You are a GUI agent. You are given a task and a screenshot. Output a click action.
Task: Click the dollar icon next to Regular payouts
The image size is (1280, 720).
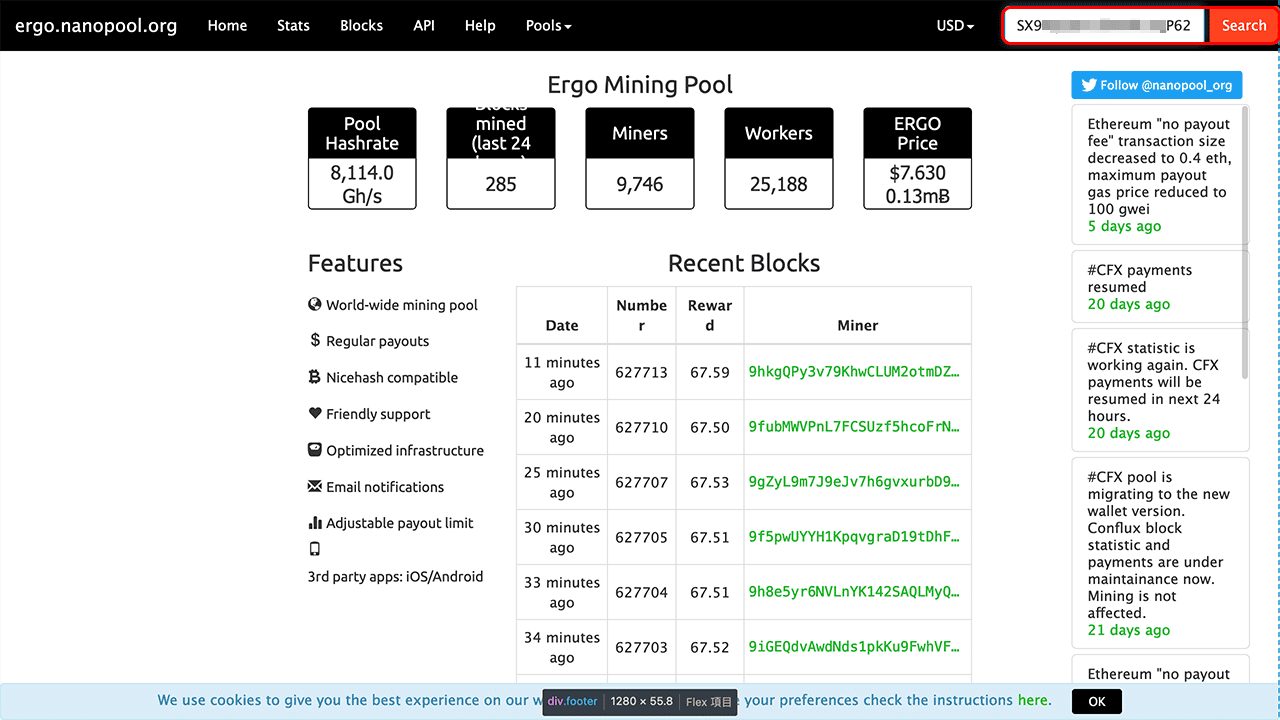[315, 340]
